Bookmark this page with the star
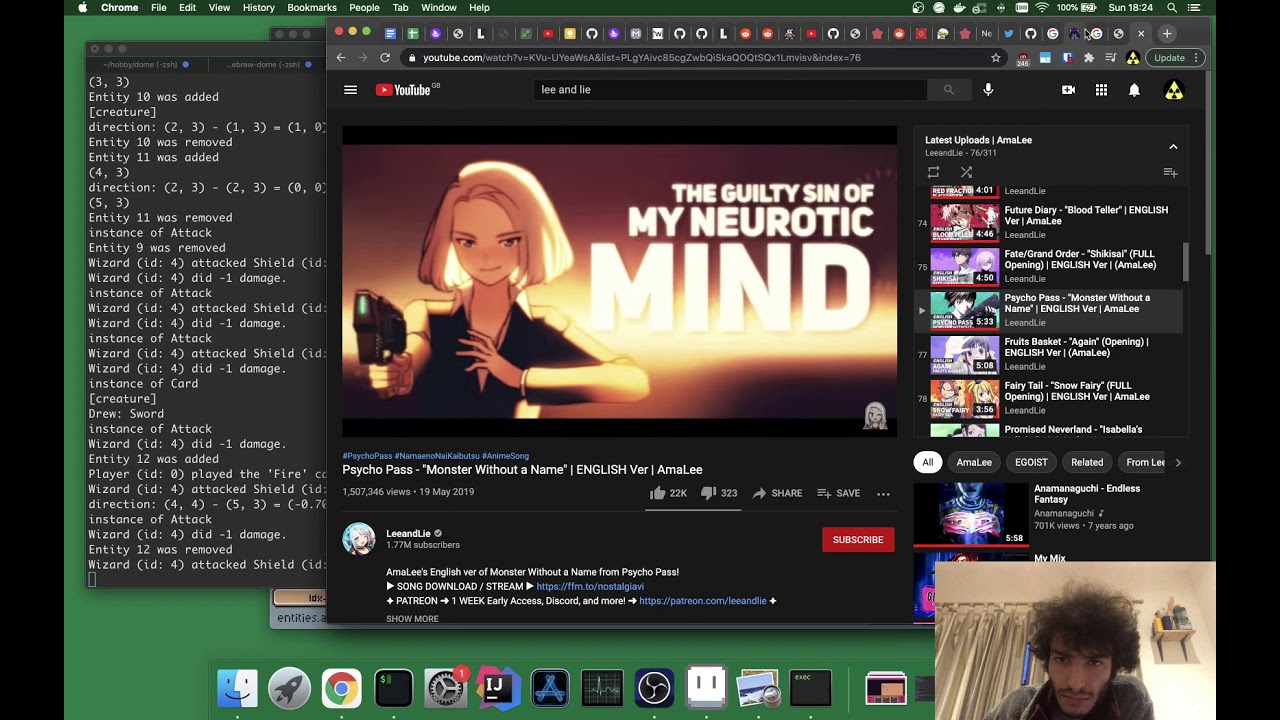 [995, 58]
